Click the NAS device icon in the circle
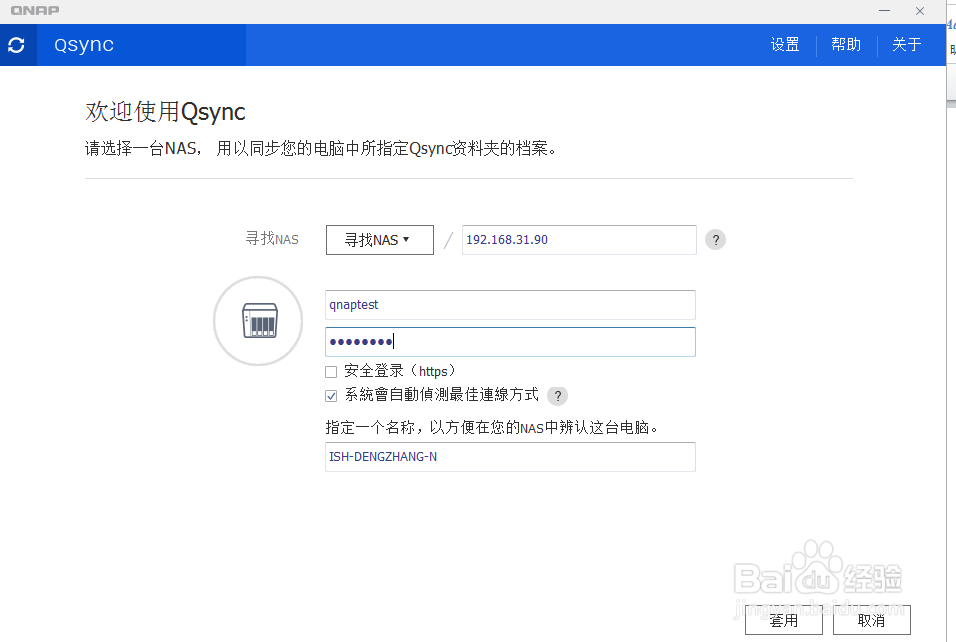Viewport: 956px width, 642px height. (259, 321)
